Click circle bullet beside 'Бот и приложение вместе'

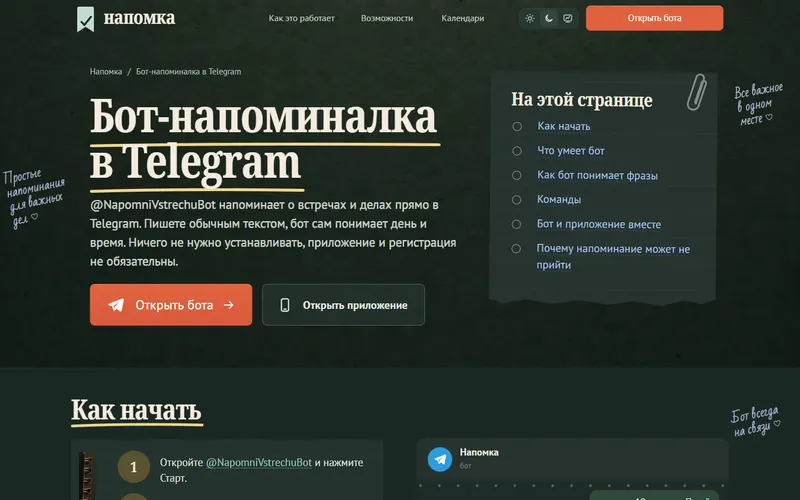point(516,224)
